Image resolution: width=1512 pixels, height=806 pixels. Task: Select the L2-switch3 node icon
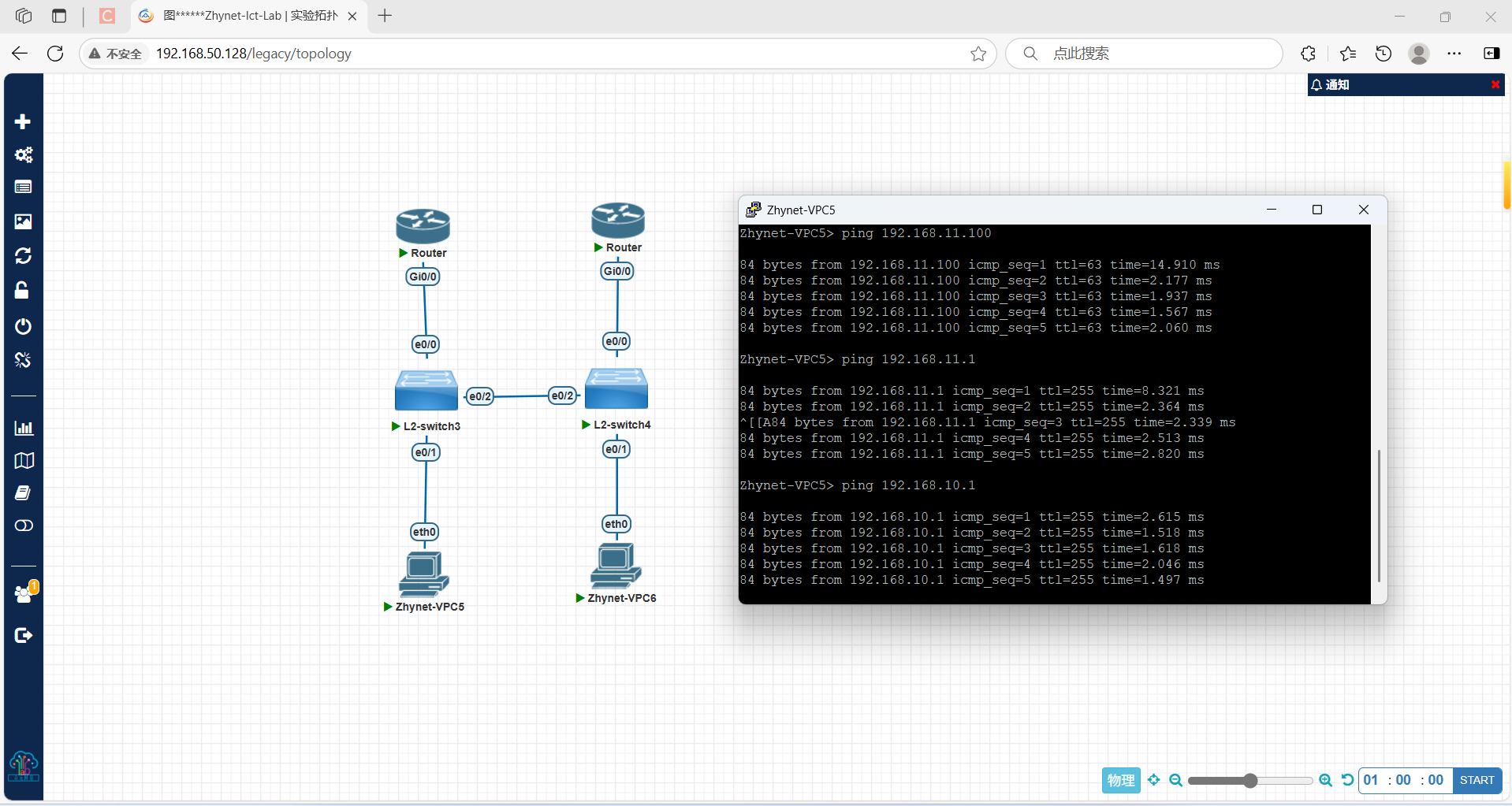coord(426,390)
